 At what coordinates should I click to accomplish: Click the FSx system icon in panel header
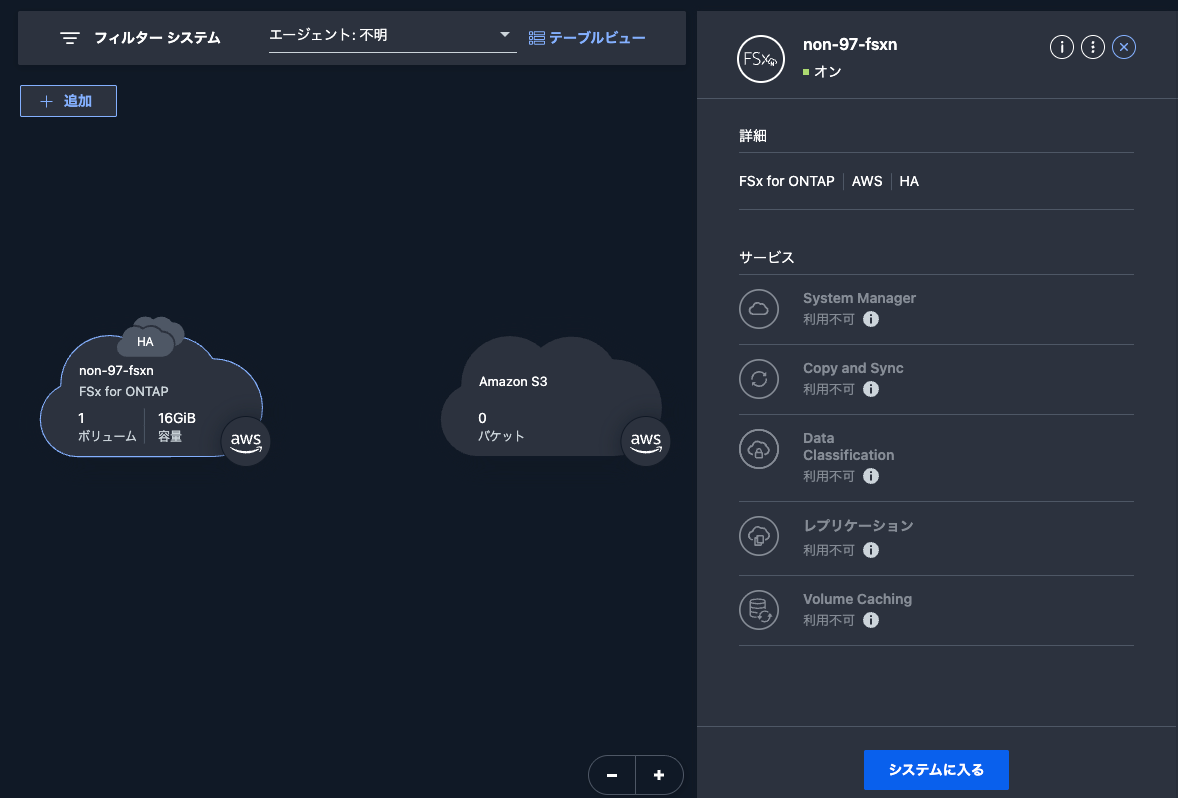(760, 59)
